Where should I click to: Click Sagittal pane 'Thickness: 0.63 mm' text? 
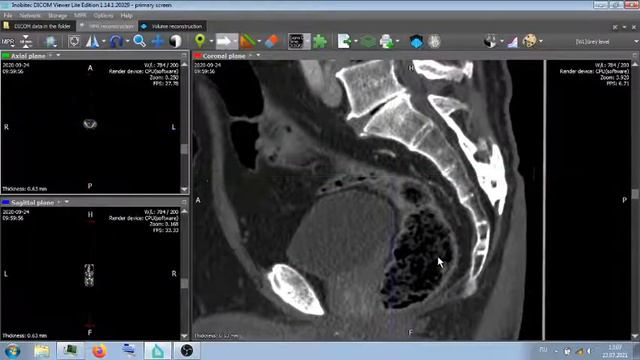pyautogui.click(x=24, y=336)
